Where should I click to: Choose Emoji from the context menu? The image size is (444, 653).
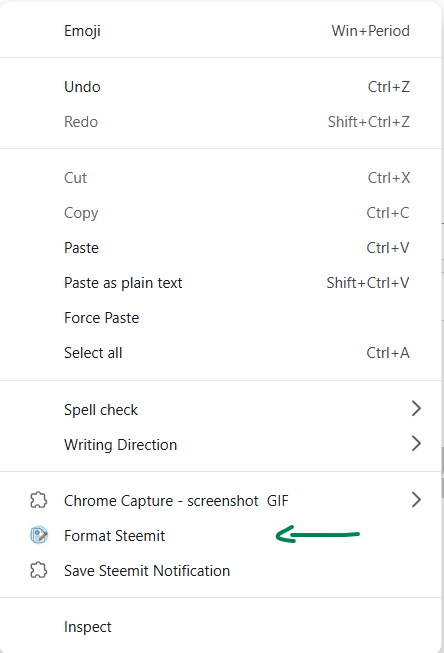tap(221, 31)
